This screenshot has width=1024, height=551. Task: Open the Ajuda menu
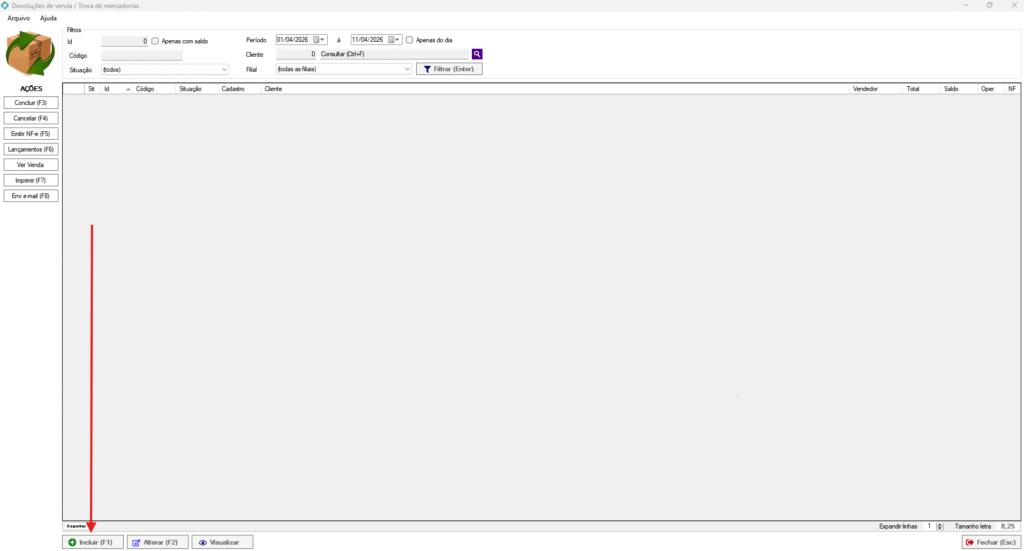48,18
